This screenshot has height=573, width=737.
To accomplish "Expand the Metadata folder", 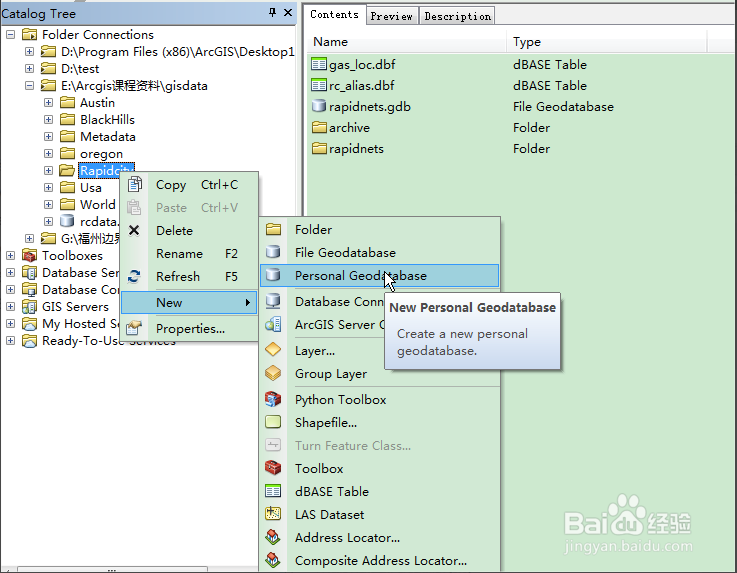I will 48,136.
